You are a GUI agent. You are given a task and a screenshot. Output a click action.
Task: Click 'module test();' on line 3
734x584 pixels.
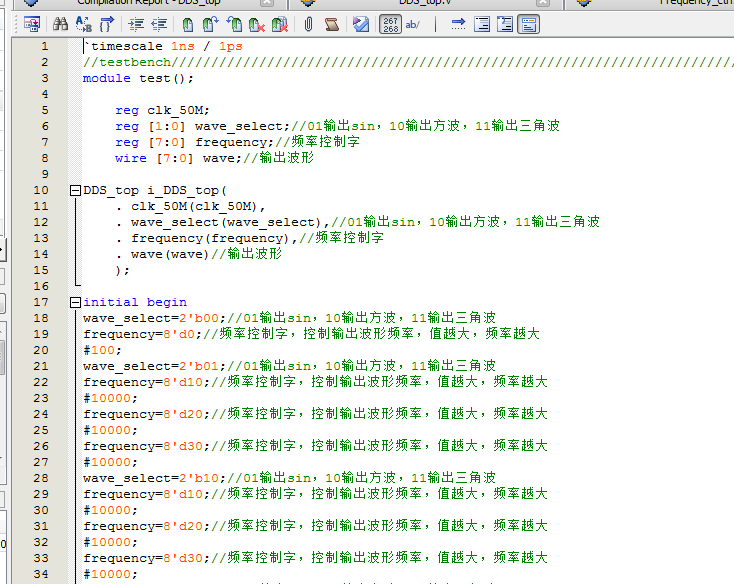pyautogui.click(x=138, y=78)
